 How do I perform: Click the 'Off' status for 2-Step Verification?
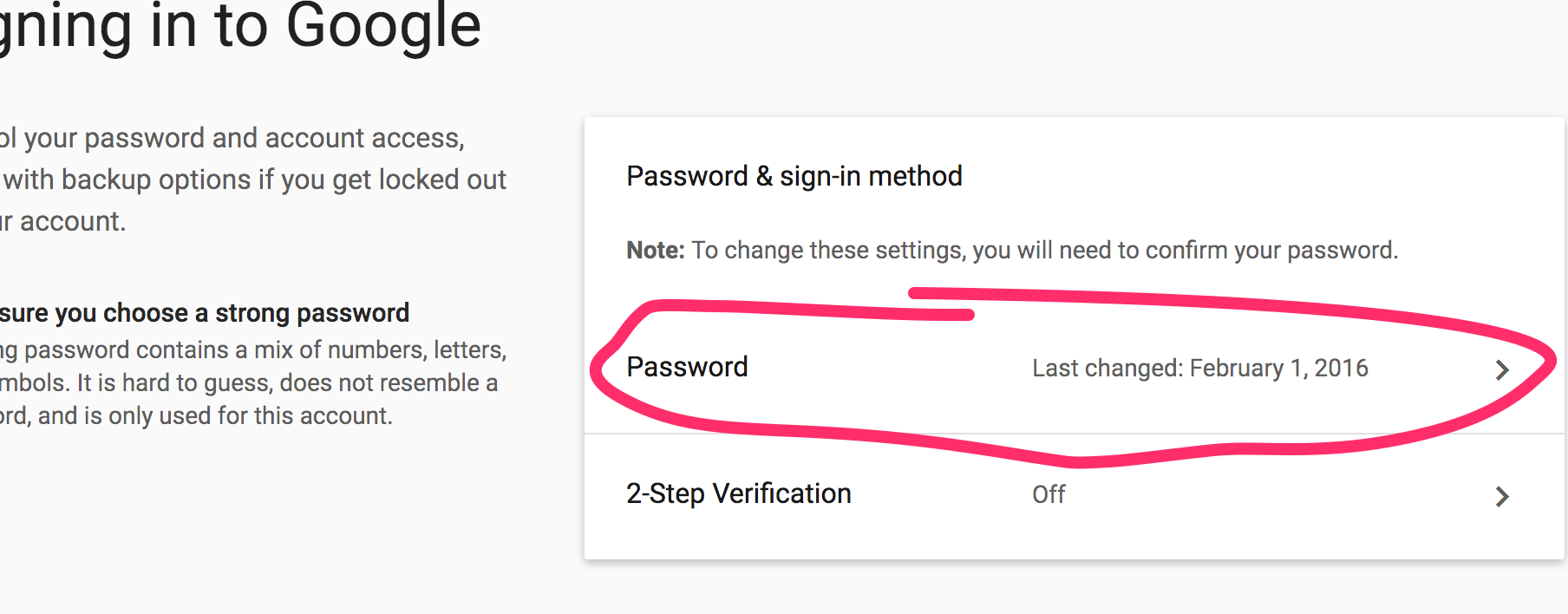pos(1049,494)
